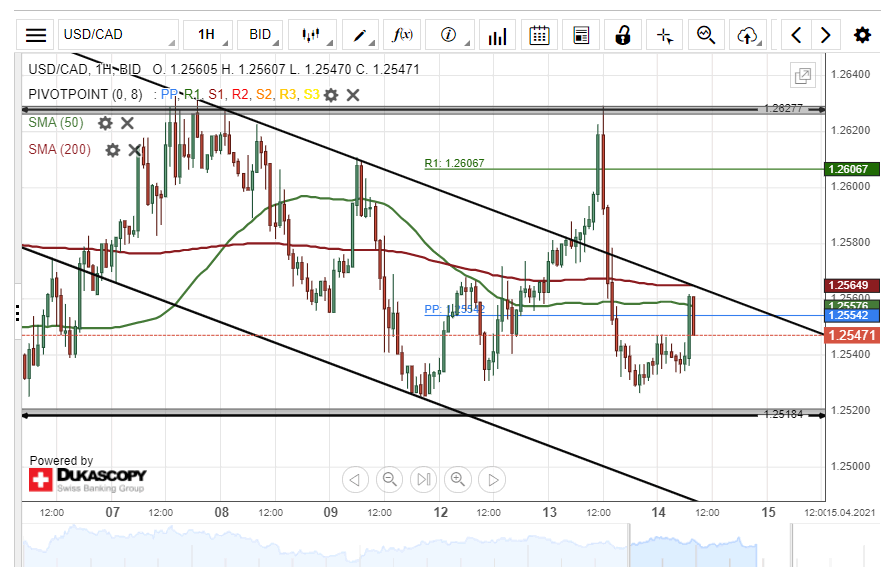
Task: Zoom in with the round plus magnifier
Action: tap(458, 480)
